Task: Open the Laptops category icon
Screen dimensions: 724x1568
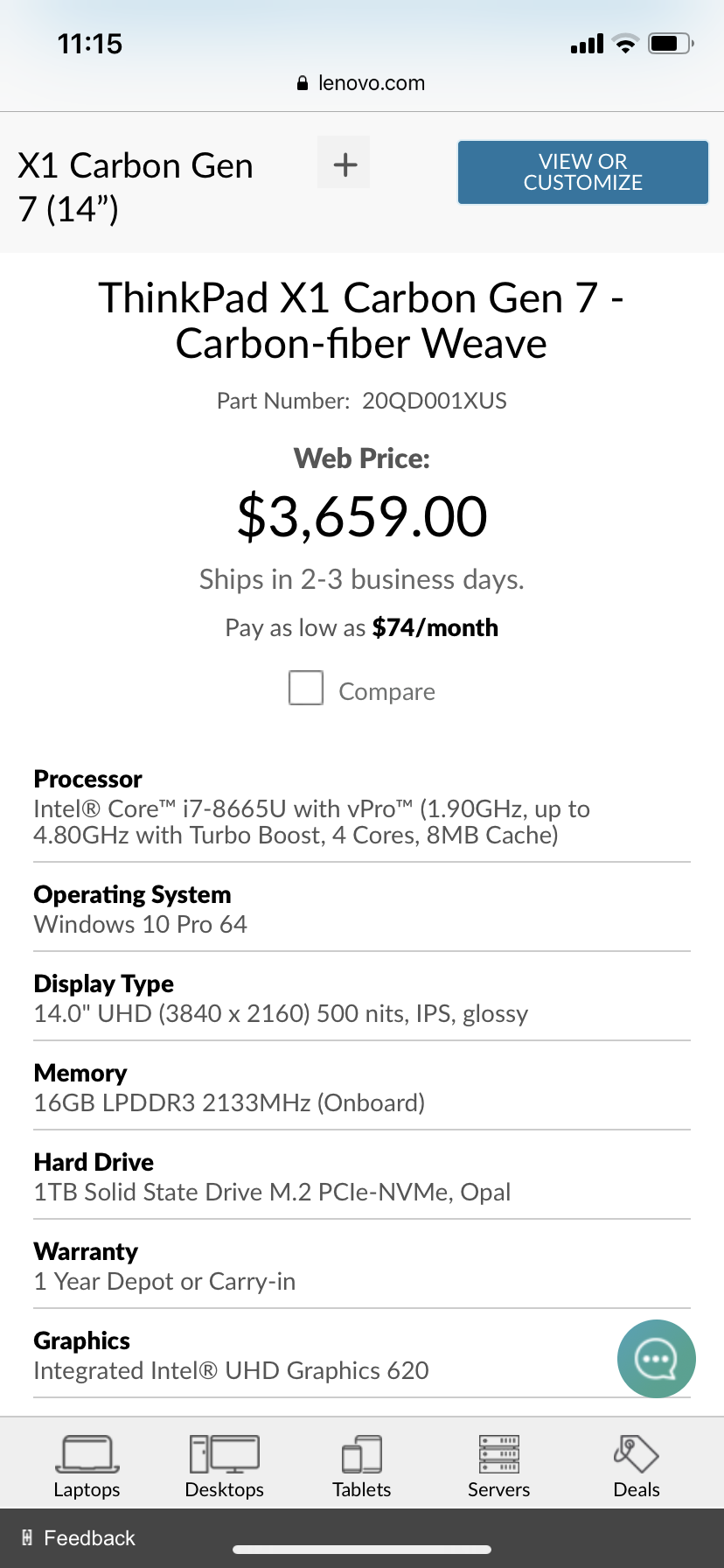Action: click(87, 1453)
